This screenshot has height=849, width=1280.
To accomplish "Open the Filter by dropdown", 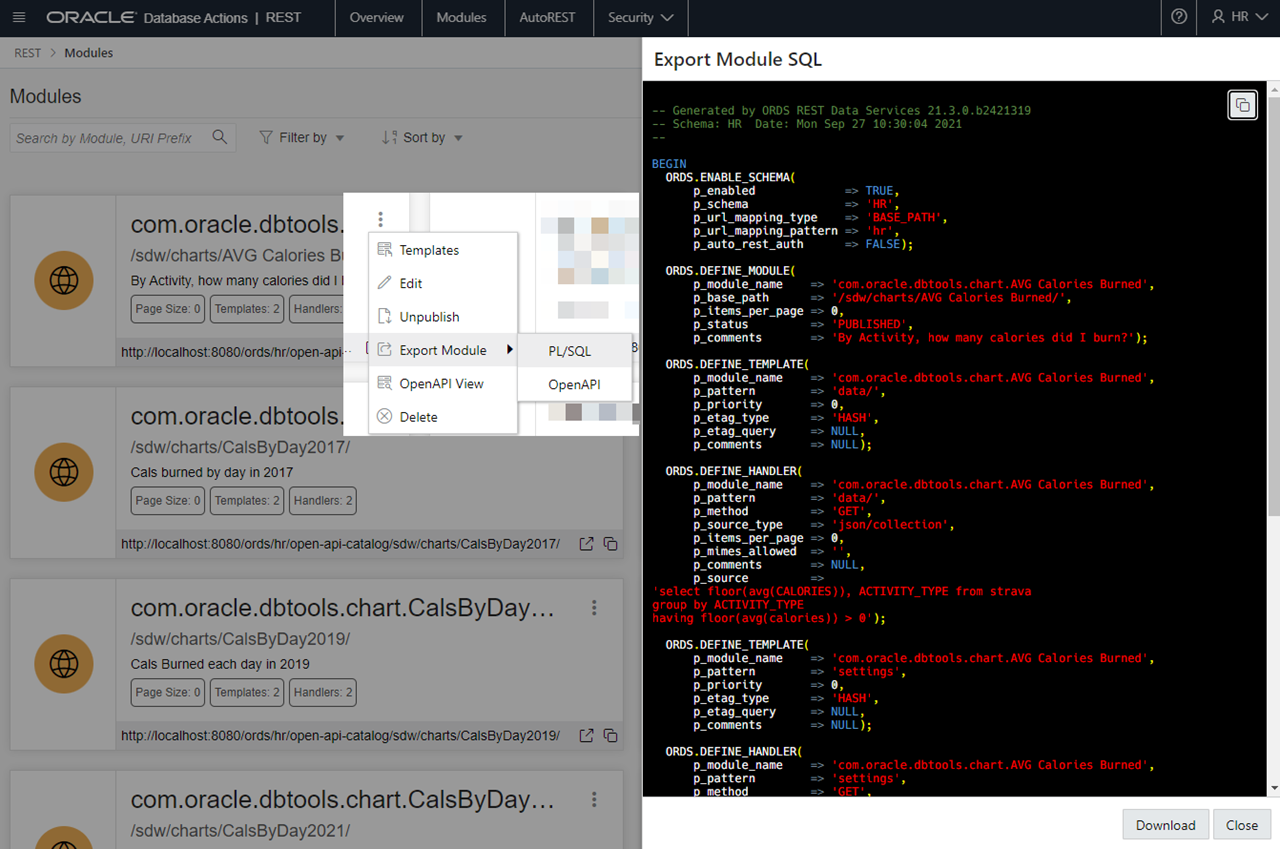I will click(302, 138).
